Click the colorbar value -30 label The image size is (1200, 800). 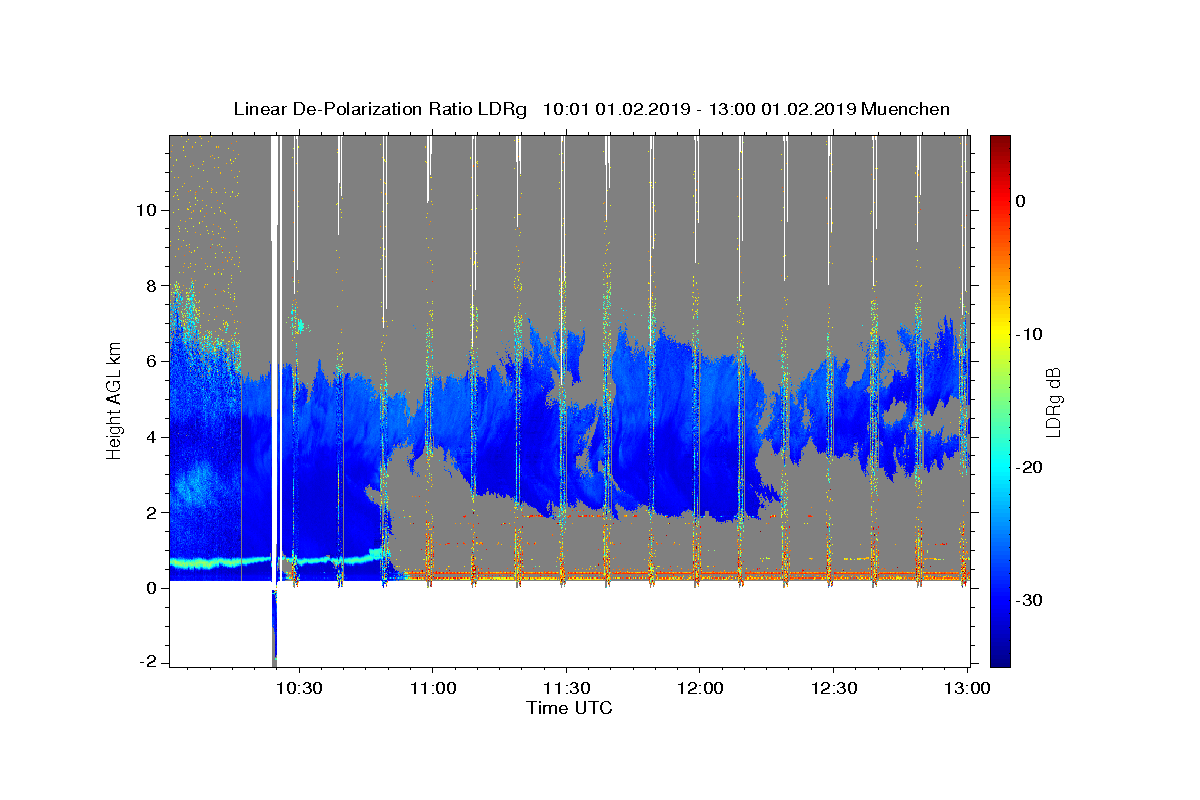click(1029, 600)
